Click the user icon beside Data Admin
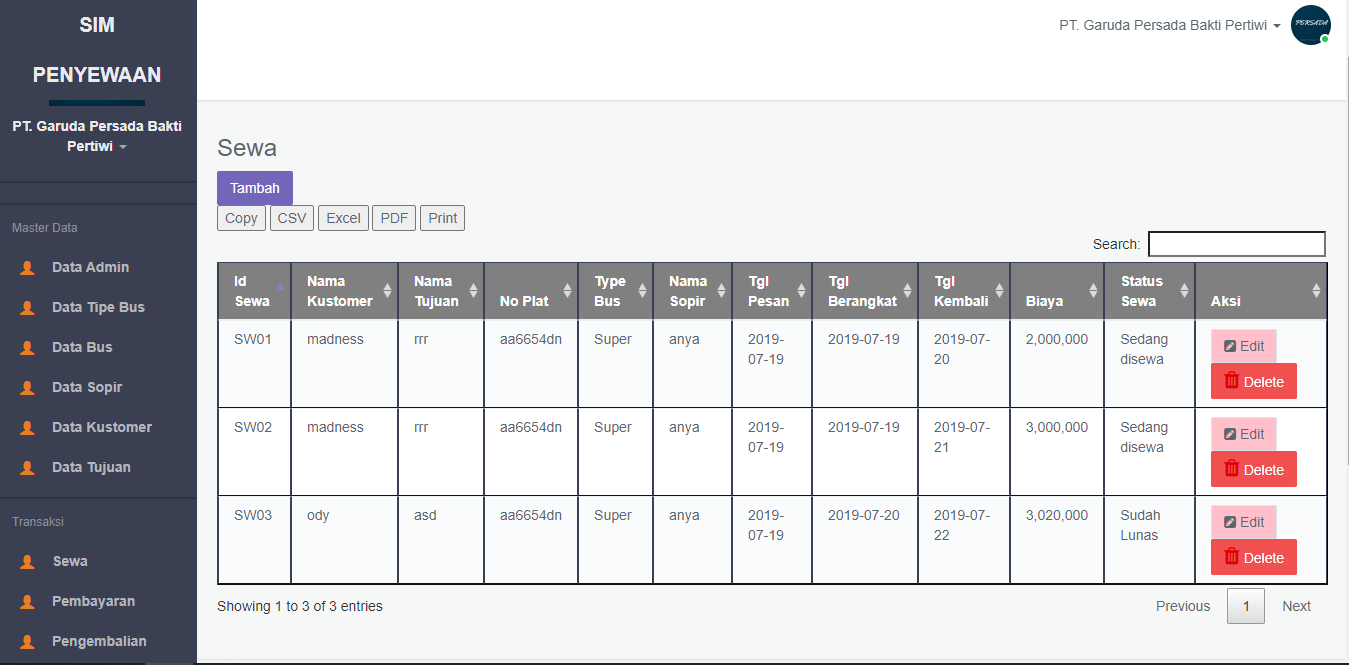Viewport: 1349px width, 665px height. (28, 268)
